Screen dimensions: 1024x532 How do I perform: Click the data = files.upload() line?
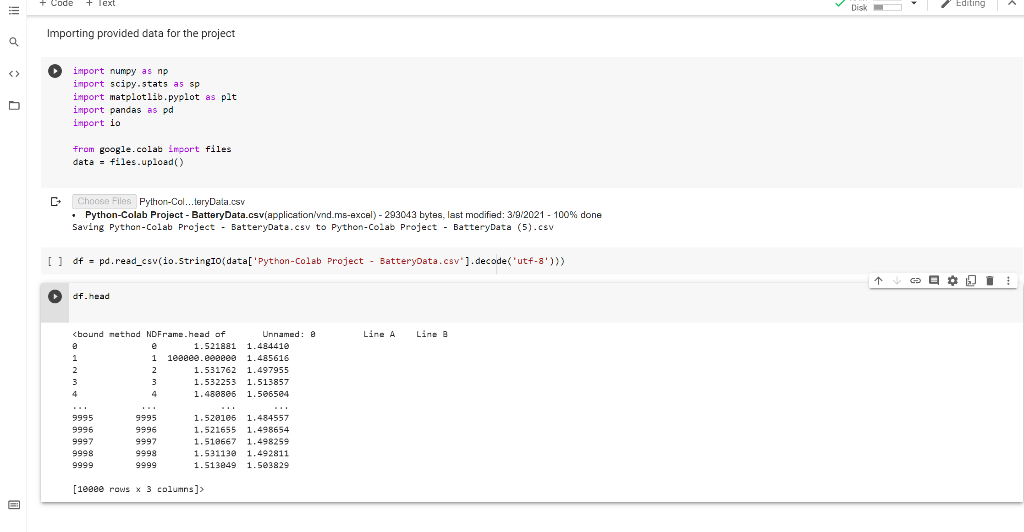coord(128,162)
